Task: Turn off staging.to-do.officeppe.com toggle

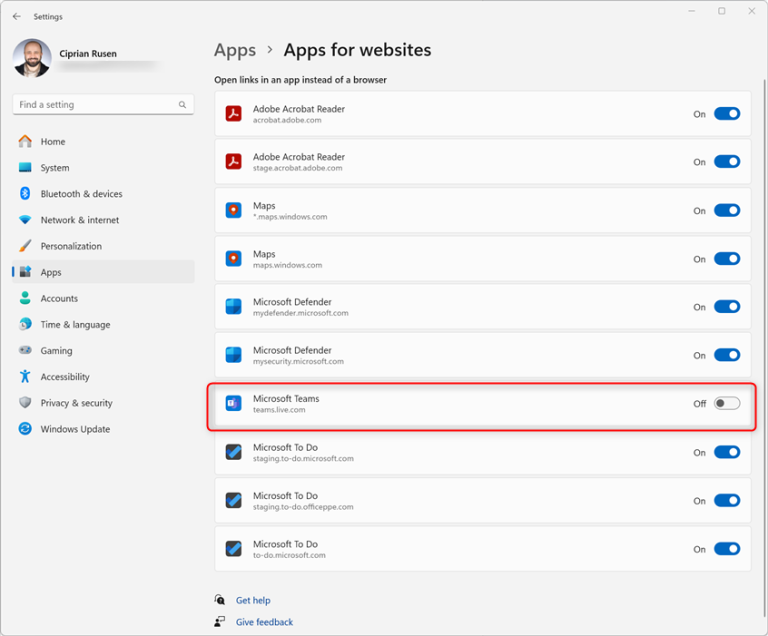Action: (727, 500)
